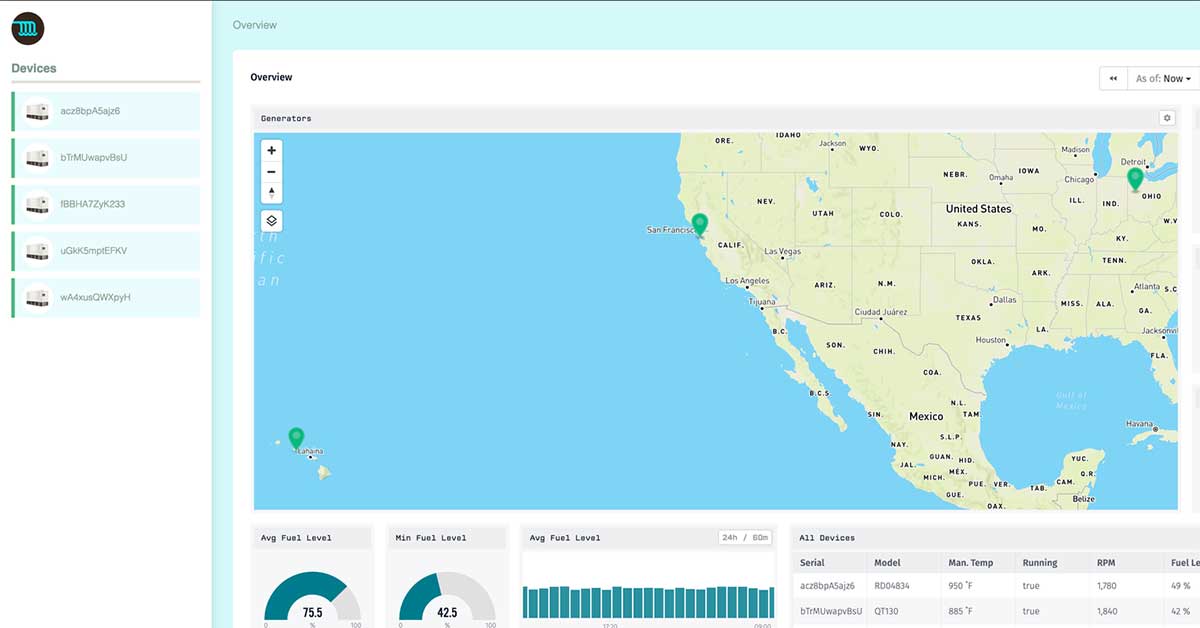The image size is (1200, 628).
Task: Click the generator icon beside acz8bpA5ajz6
Action: click(37, 111)
